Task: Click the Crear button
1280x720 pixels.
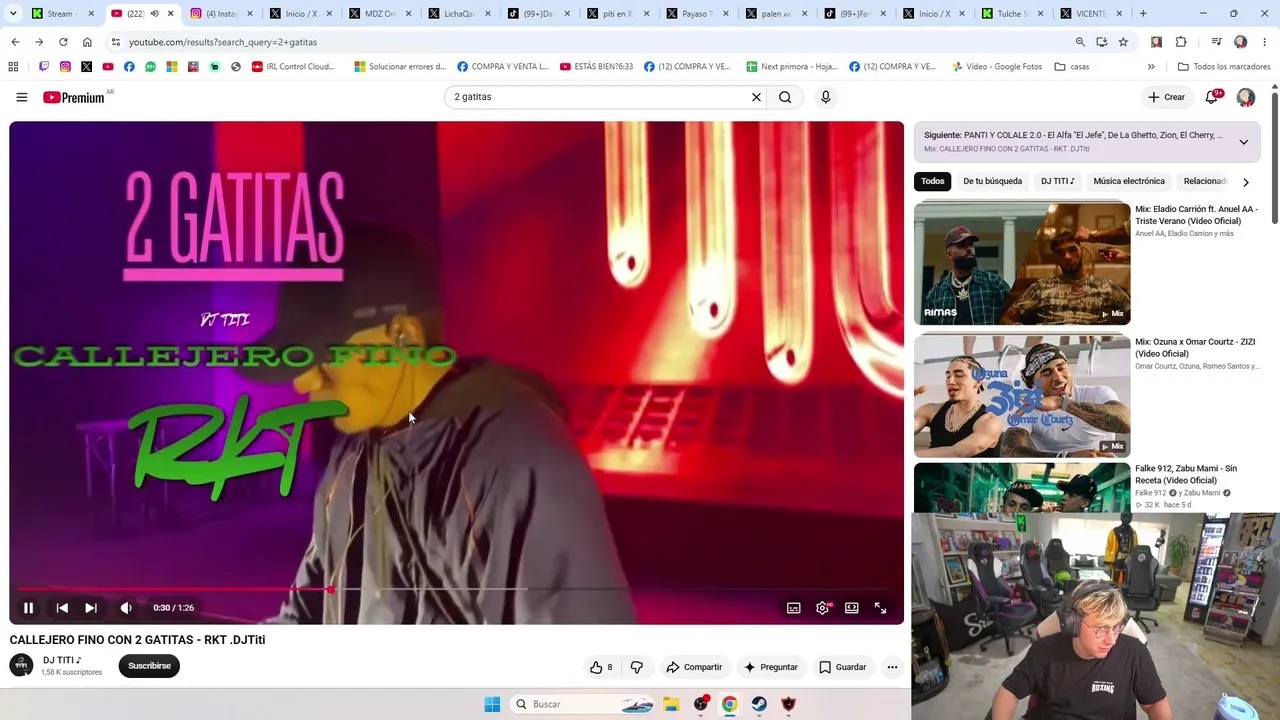Action: point(1166,97)
